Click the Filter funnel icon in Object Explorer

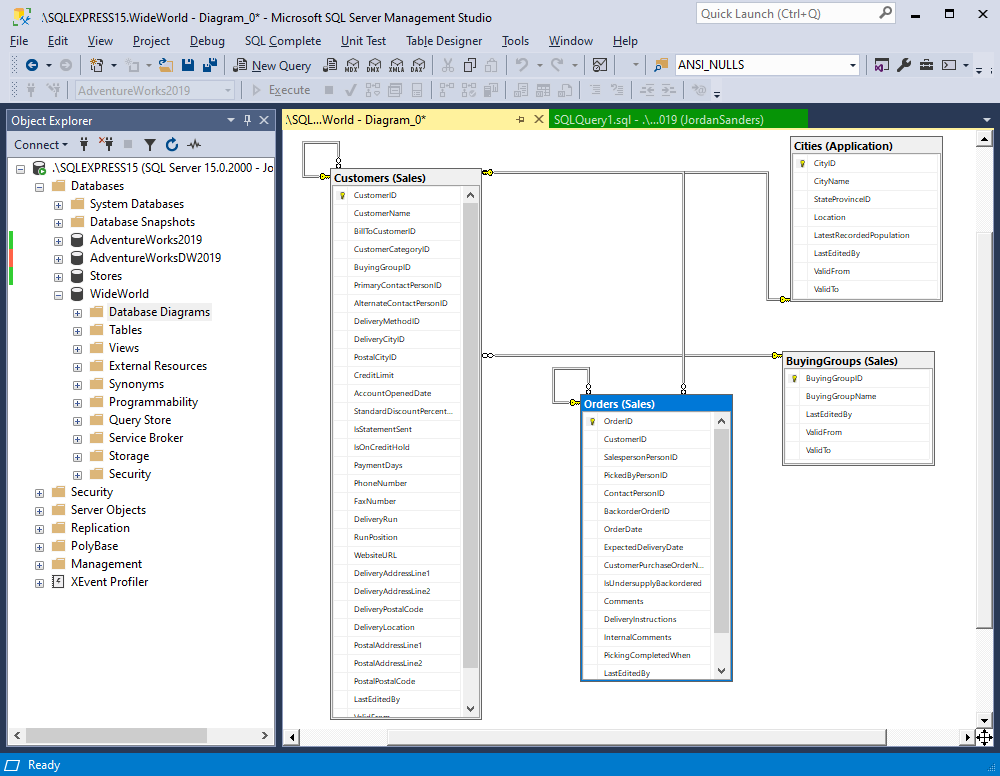click(150, 145)
